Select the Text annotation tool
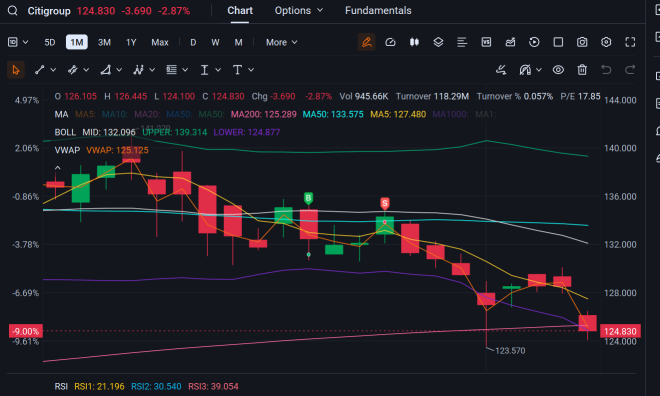 (x=237, y=70)
